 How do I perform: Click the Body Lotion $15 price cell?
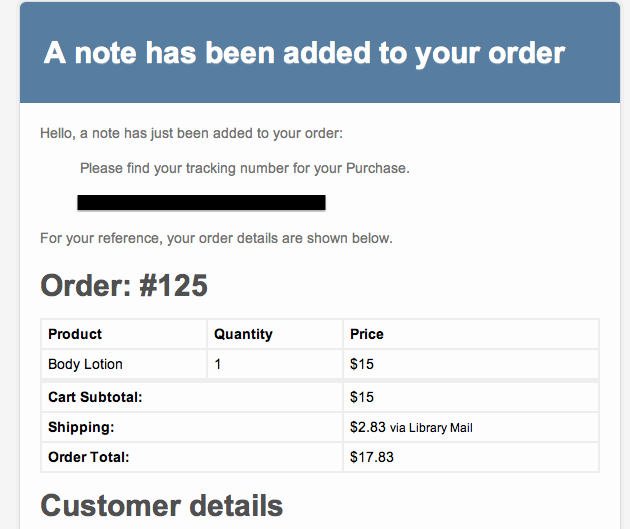(471, 364)
